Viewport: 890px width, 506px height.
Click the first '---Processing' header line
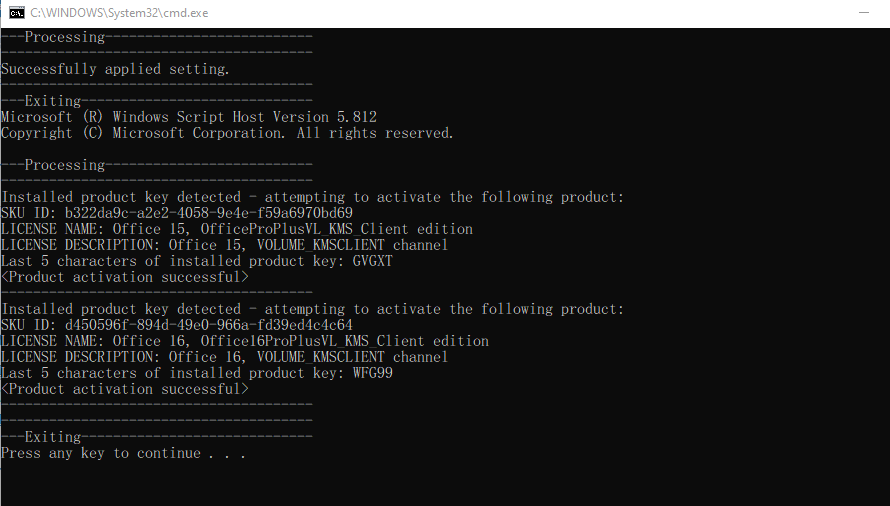pos(157,37)
